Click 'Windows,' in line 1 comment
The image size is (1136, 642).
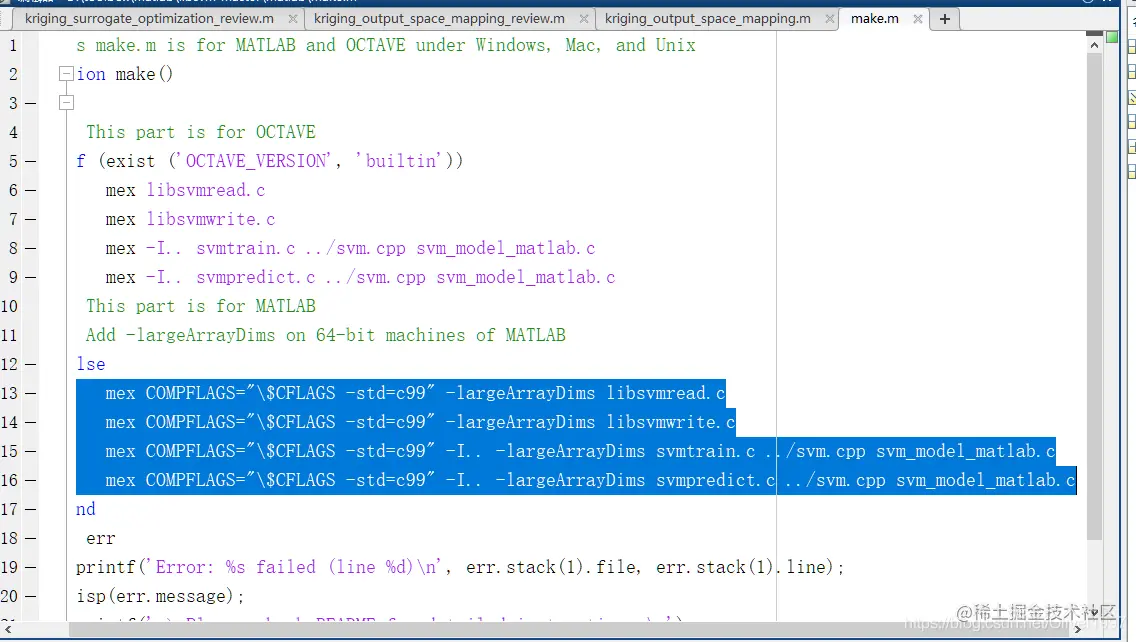tap(513, 45)
